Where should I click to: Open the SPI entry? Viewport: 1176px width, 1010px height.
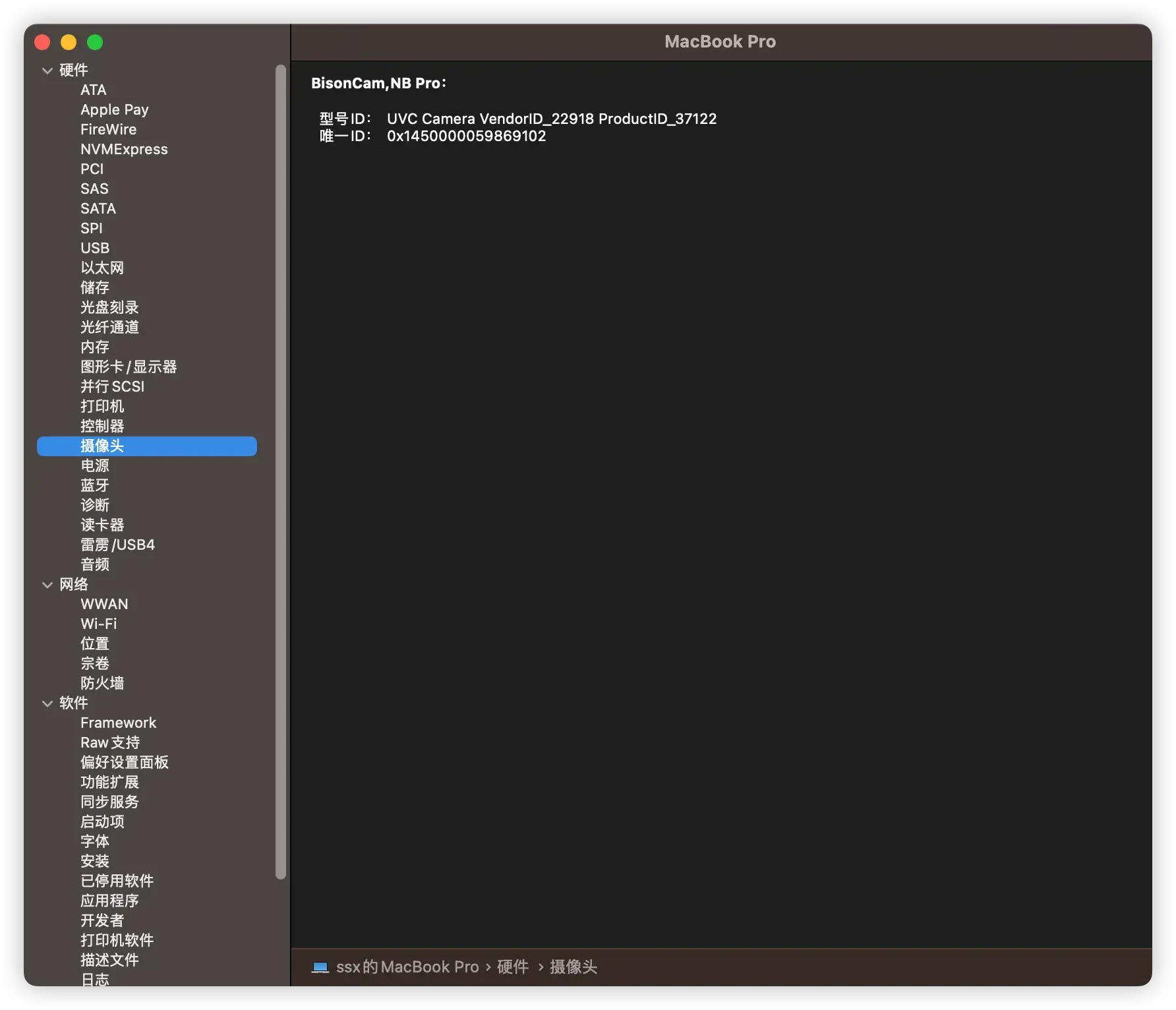click(x=92, y=228)
